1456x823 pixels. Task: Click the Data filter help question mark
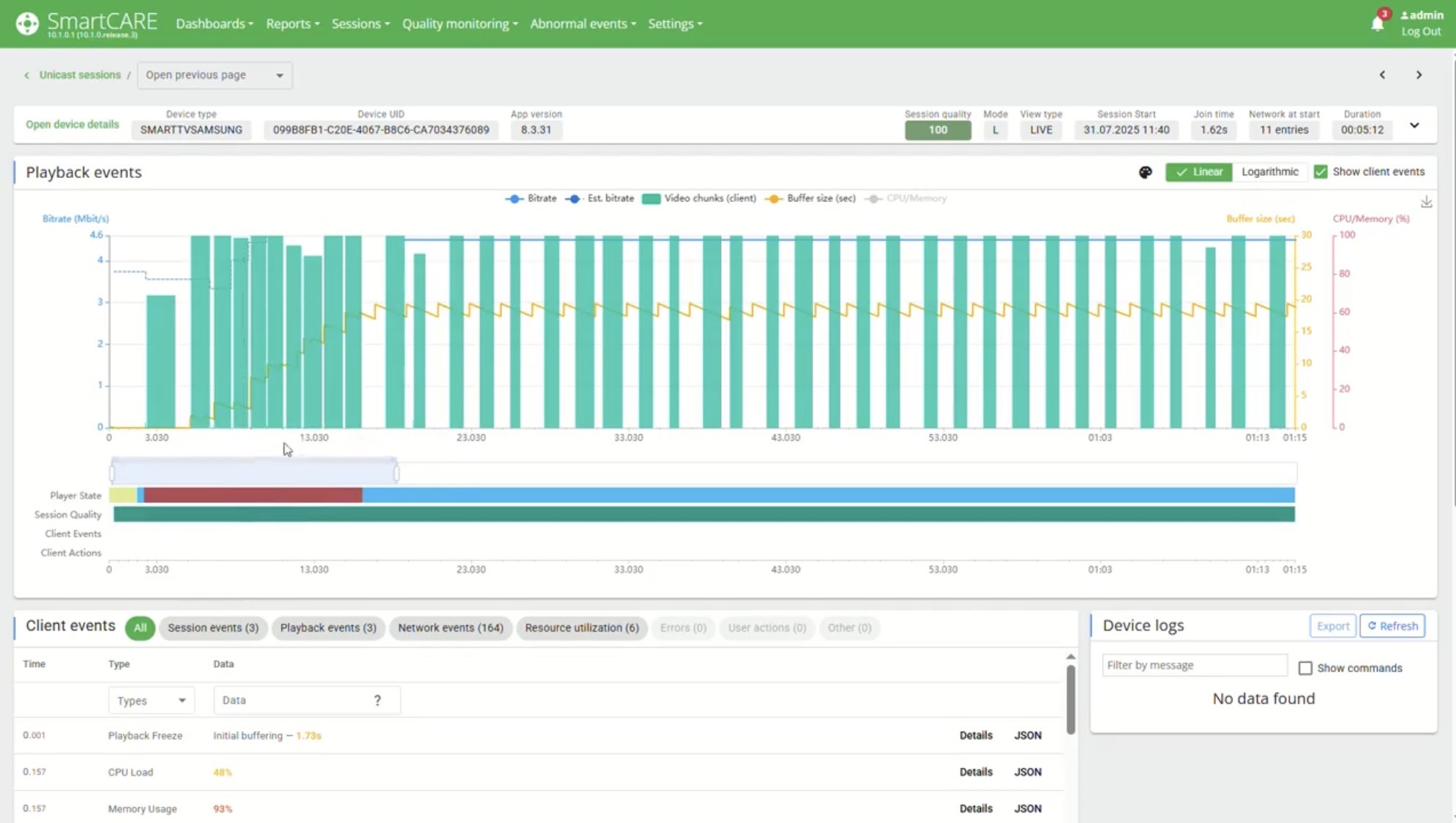378,700
